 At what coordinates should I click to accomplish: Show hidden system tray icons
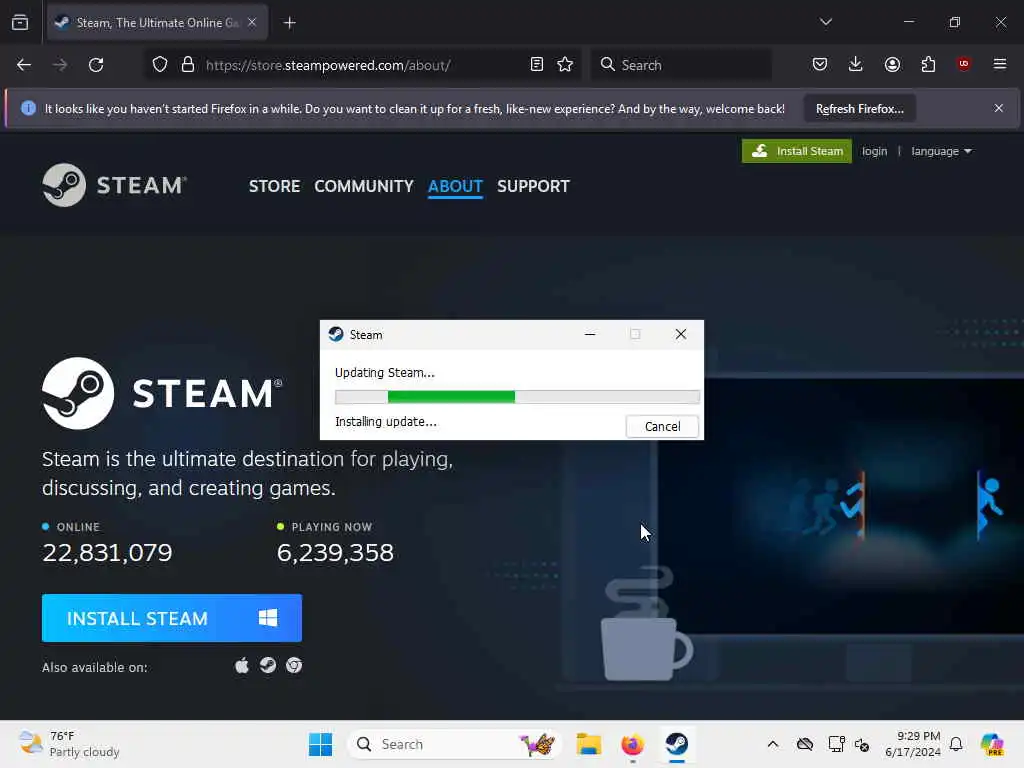(x=773, y=744)
